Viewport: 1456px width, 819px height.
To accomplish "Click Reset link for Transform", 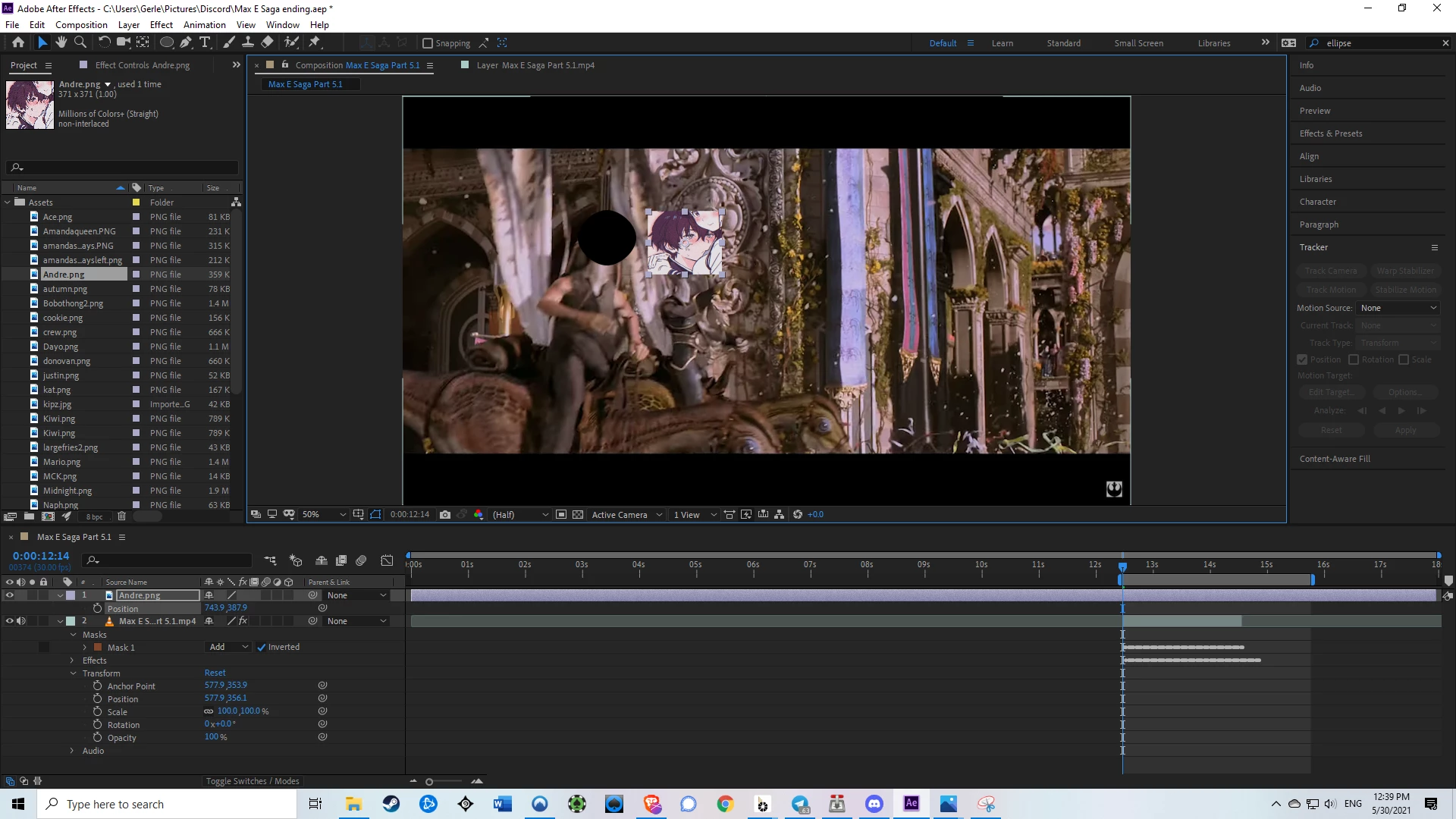I will click(215, 673).
